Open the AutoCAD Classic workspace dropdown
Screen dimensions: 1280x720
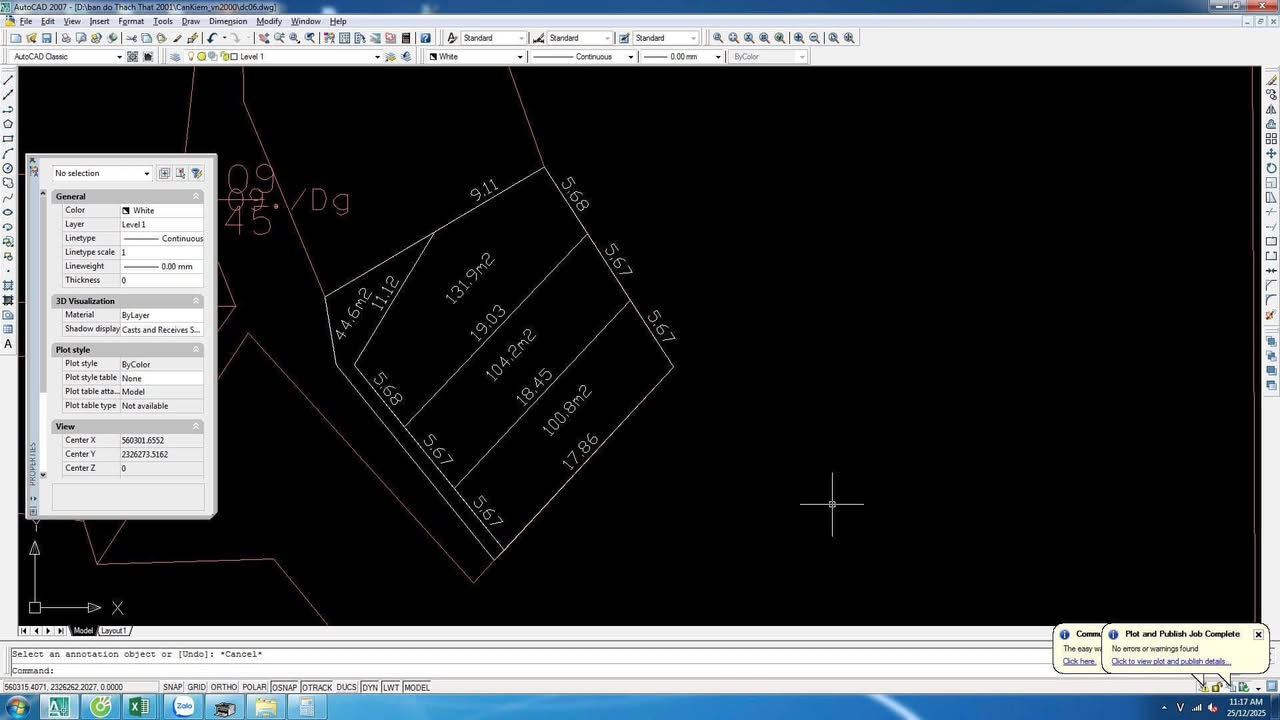point(119,57)
